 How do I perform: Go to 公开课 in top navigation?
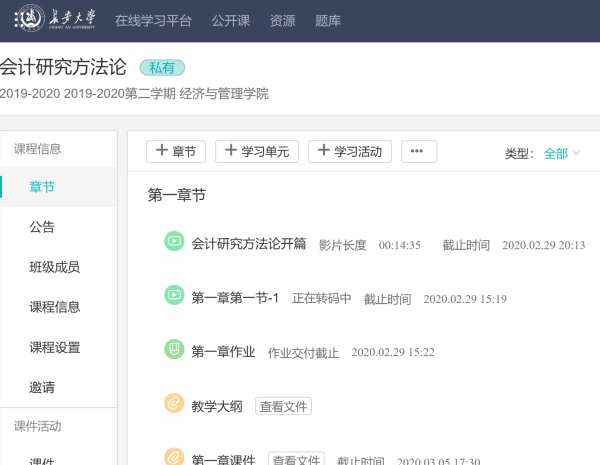tap(232, 20)
